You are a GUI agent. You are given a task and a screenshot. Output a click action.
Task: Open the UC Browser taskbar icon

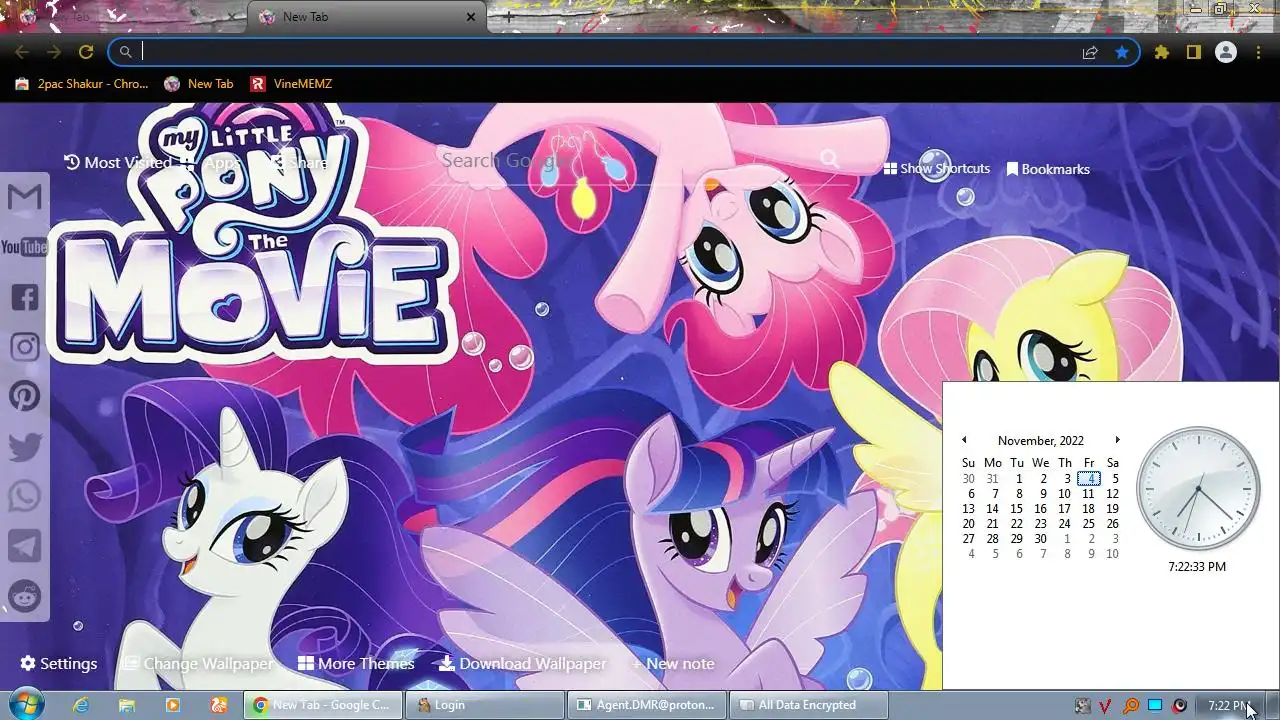(x=218, y=705)
